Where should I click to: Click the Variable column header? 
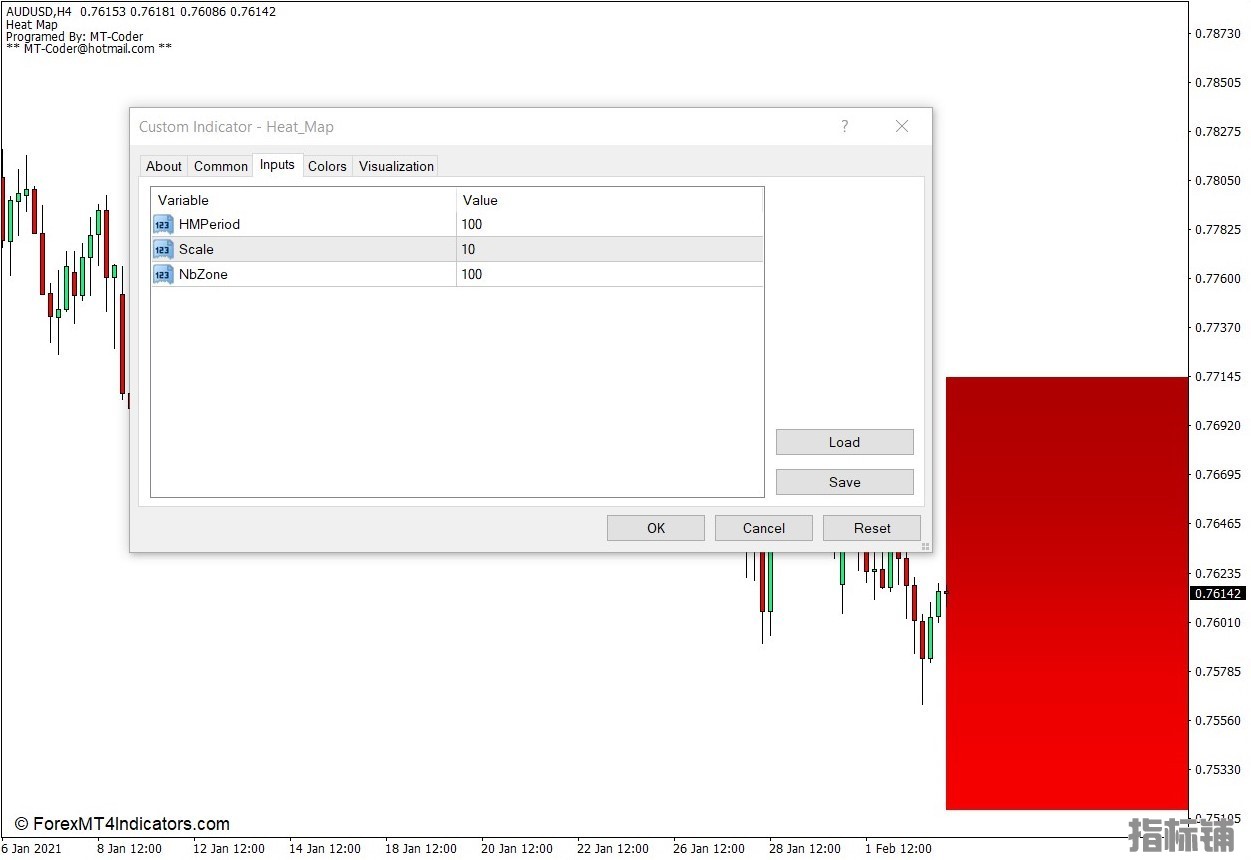(304, 200)
